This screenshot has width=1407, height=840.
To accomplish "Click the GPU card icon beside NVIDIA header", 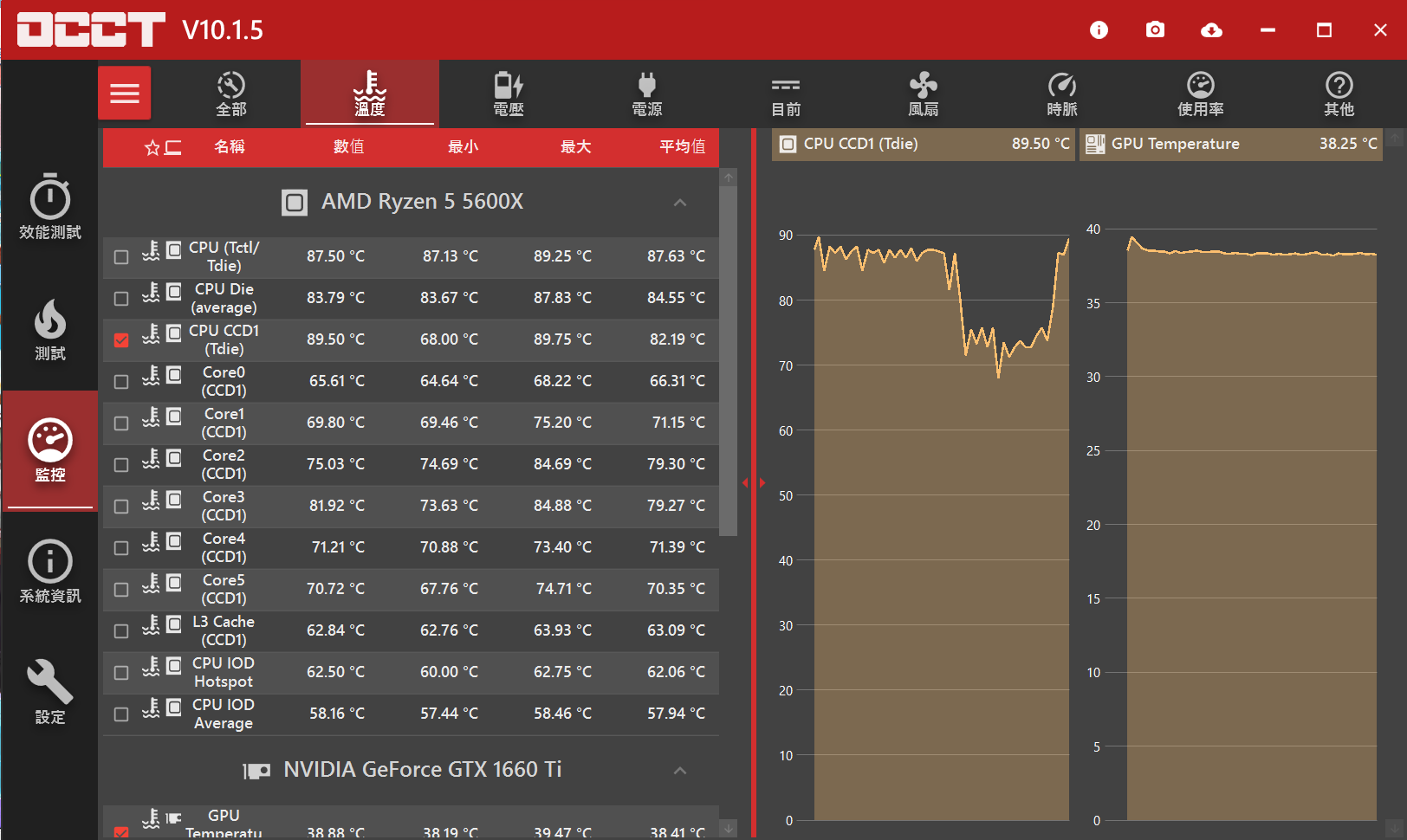I will click(x=256, y=771).
